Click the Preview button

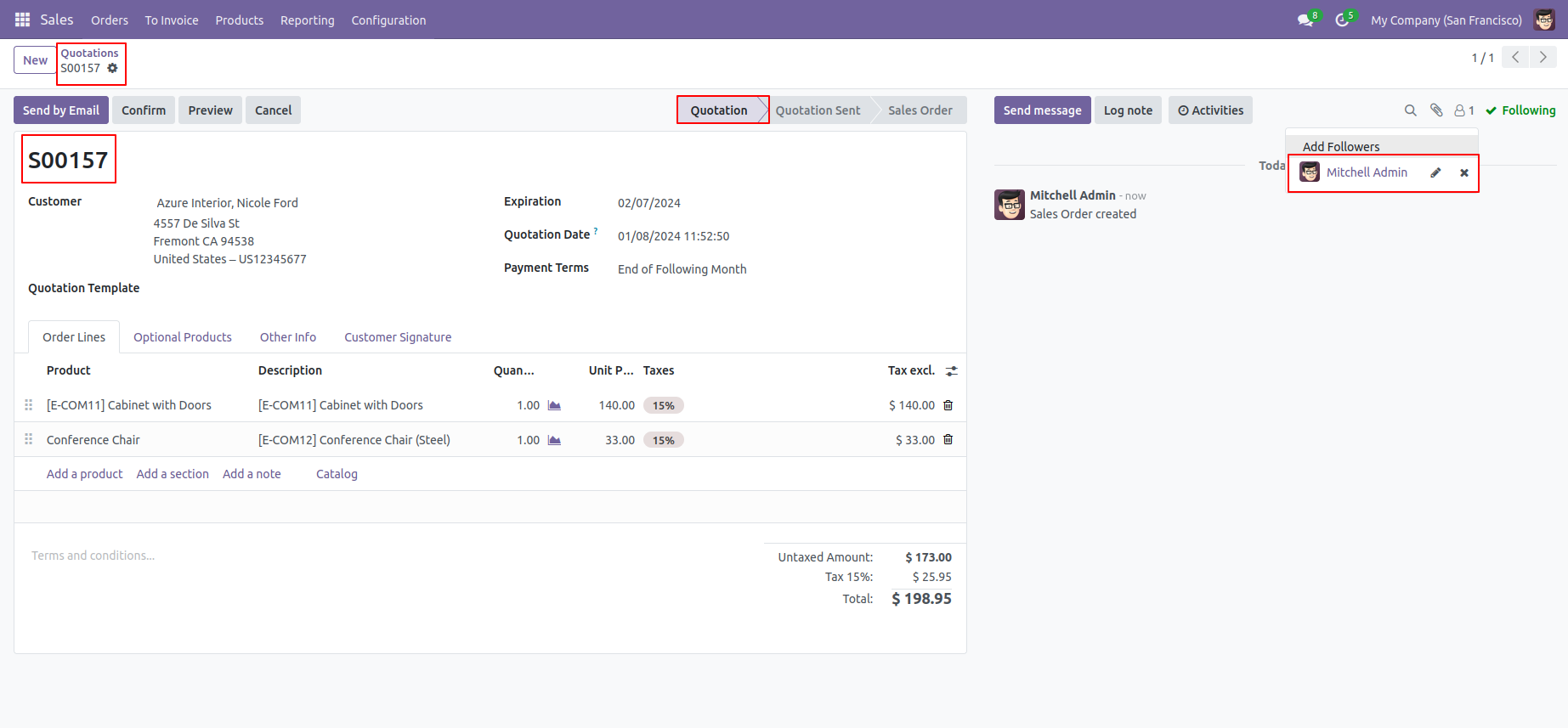pos(210,110)
